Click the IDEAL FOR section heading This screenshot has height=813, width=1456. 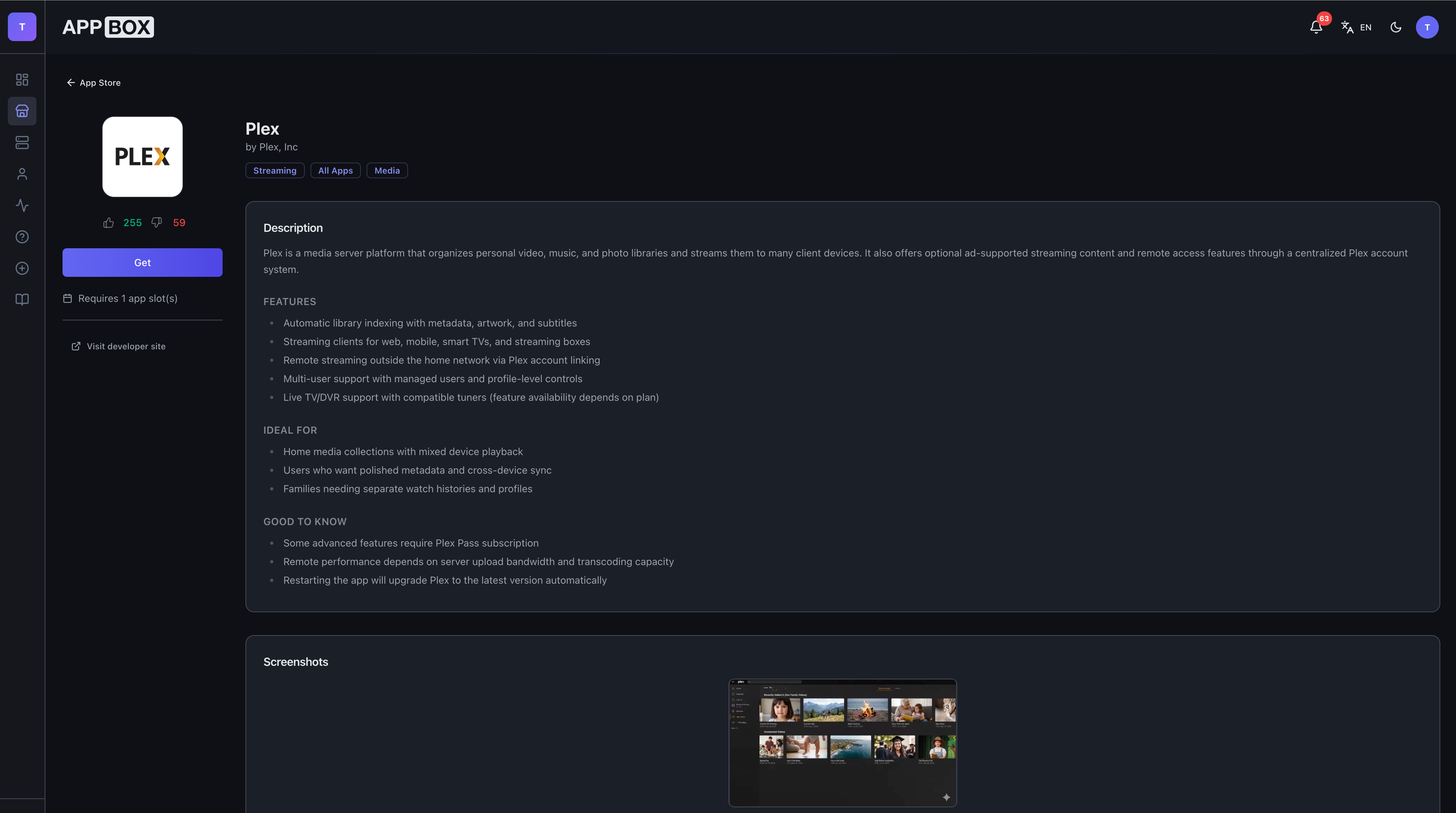point(290,430)
